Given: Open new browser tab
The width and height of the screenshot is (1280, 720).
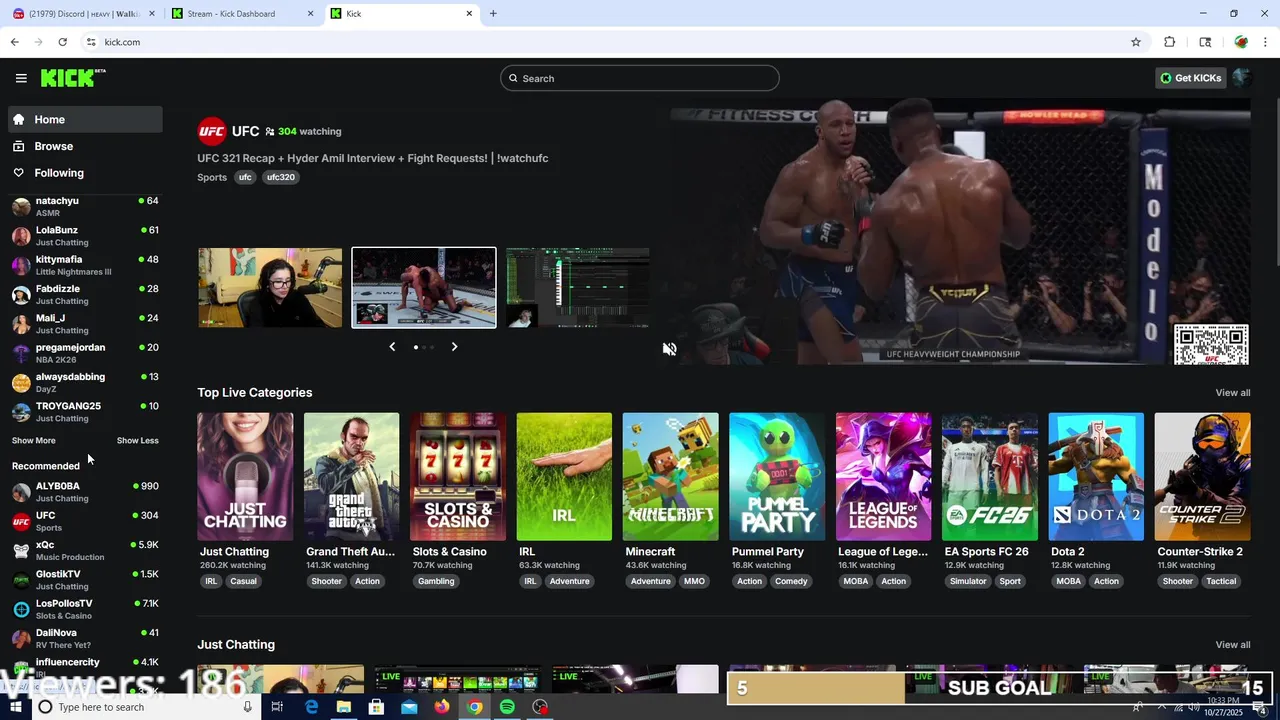Looking at the screenshot, I should click(493, 14).
